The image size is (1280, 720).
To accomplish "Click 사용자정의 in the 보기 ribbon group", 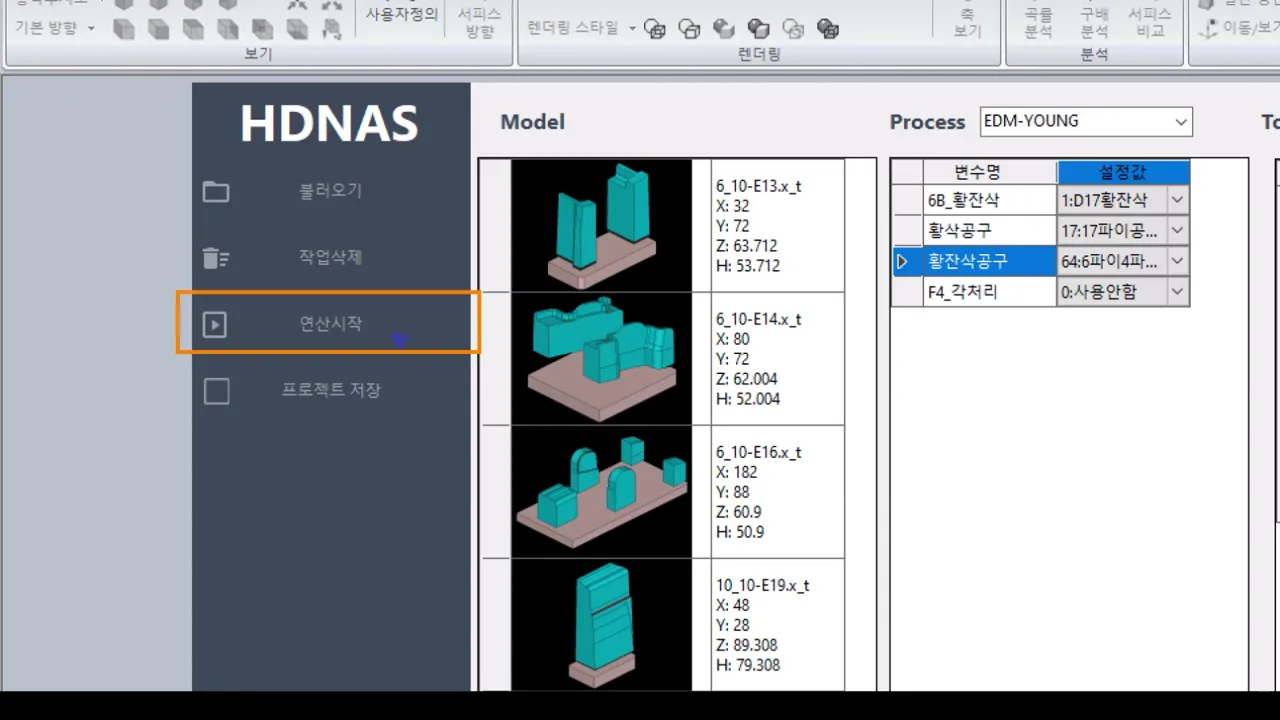I will tap(402, 14).
